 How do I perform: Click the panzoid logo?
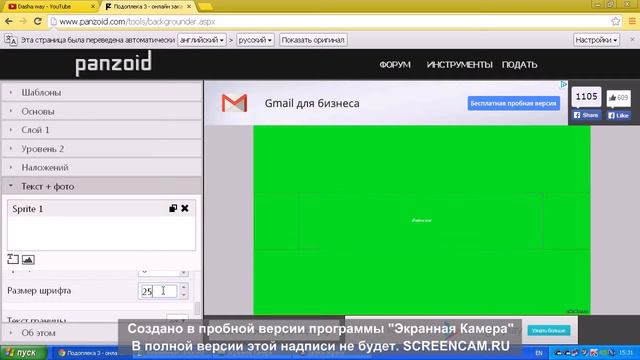click(113, 64)
